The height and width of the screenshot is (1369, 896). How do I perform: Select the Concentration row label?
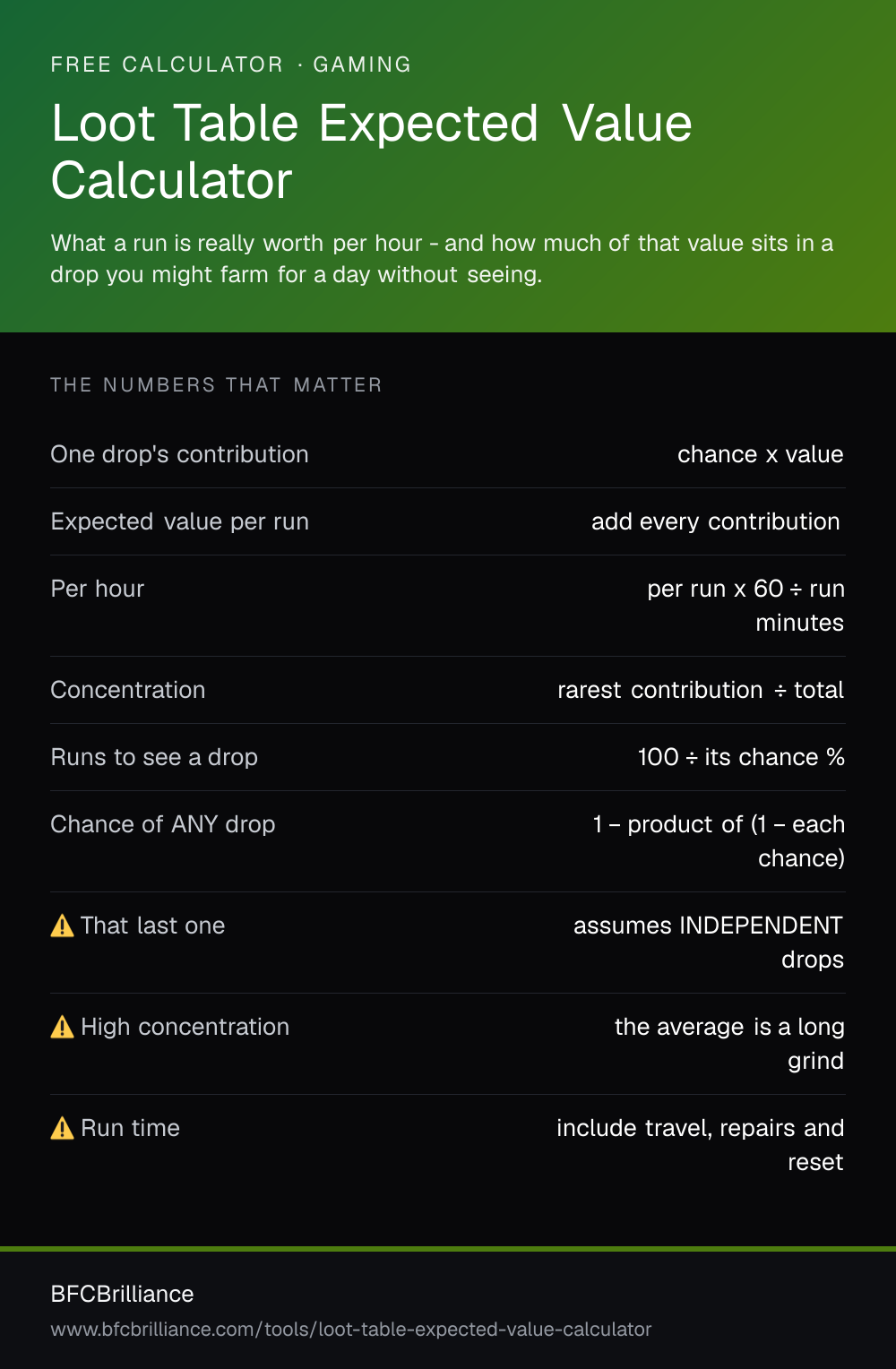coord(128,690)
